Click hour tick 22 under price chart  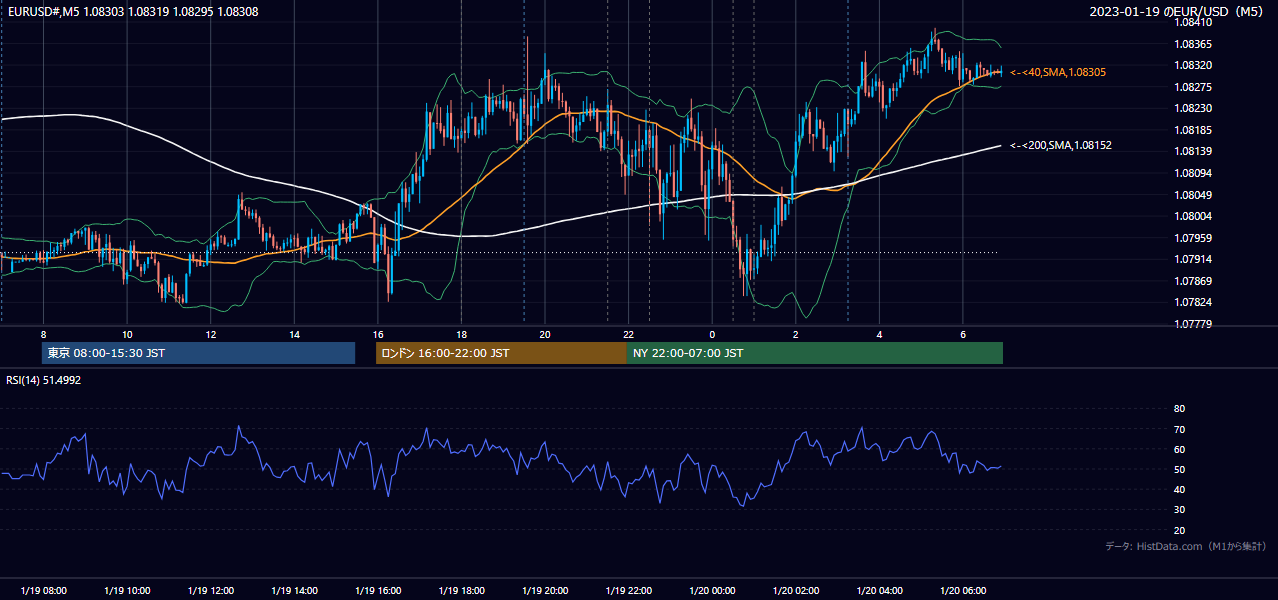click(x=628, y=334)
